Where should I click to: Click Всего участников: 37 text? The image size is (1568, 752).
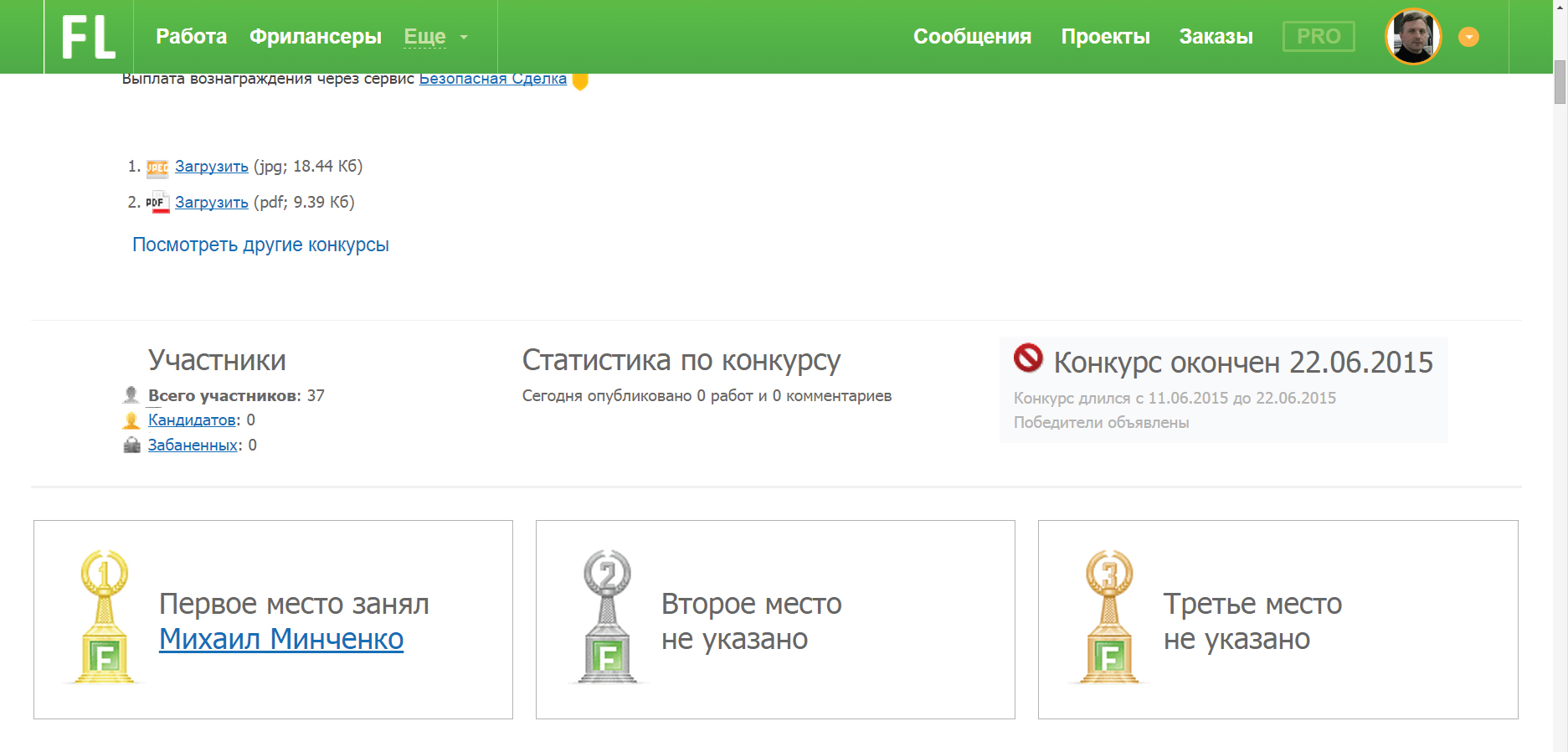pyautogui.click(x=236, y=395)
